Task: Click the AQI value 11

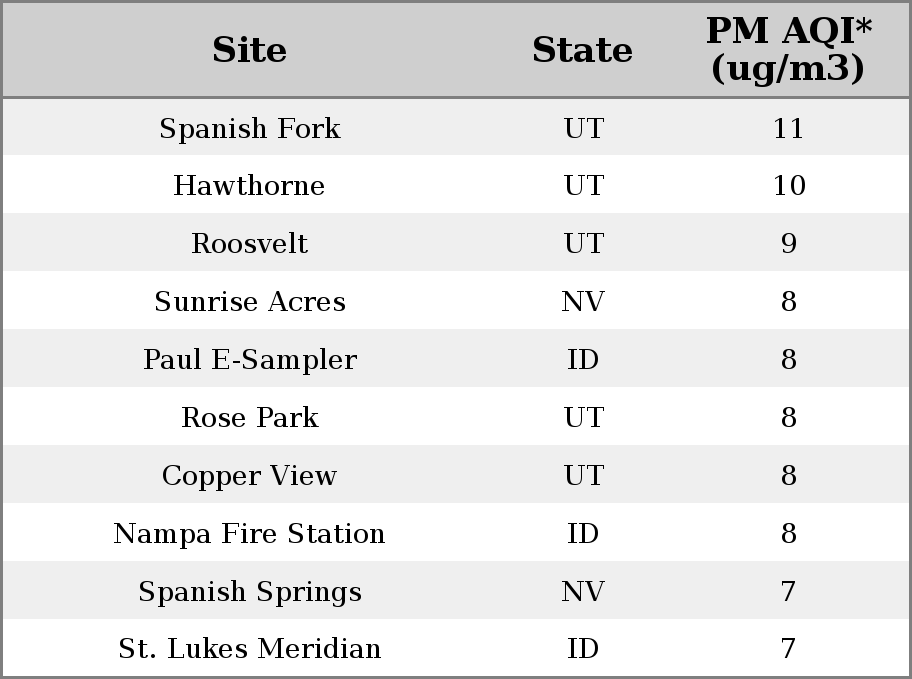Action: coord(789,128)
